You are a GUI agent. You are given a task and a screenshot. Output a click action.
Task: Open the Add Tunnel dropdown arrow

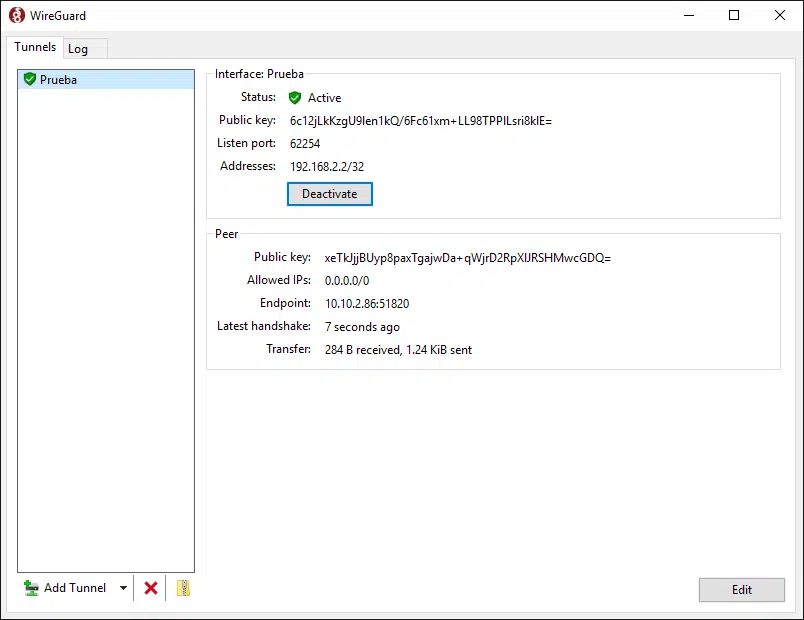(123, 588)
